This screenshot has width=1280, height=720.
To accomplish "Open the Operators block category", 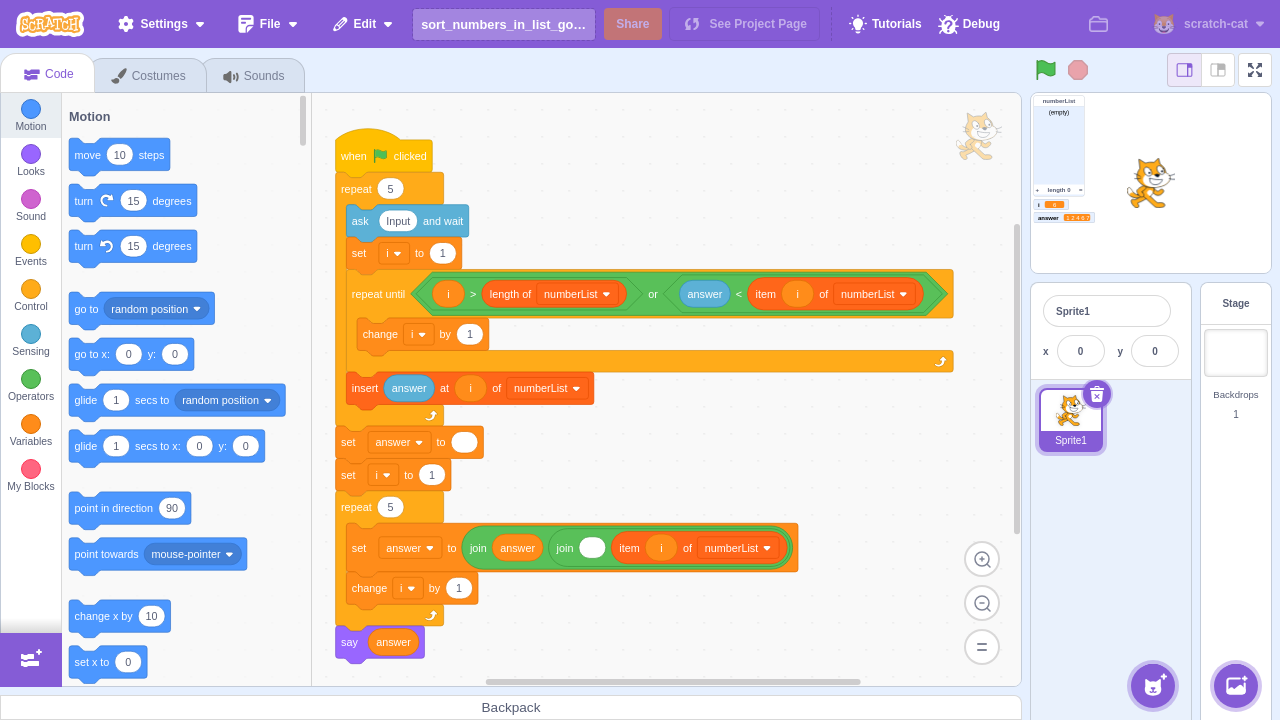I will (31, 386).
